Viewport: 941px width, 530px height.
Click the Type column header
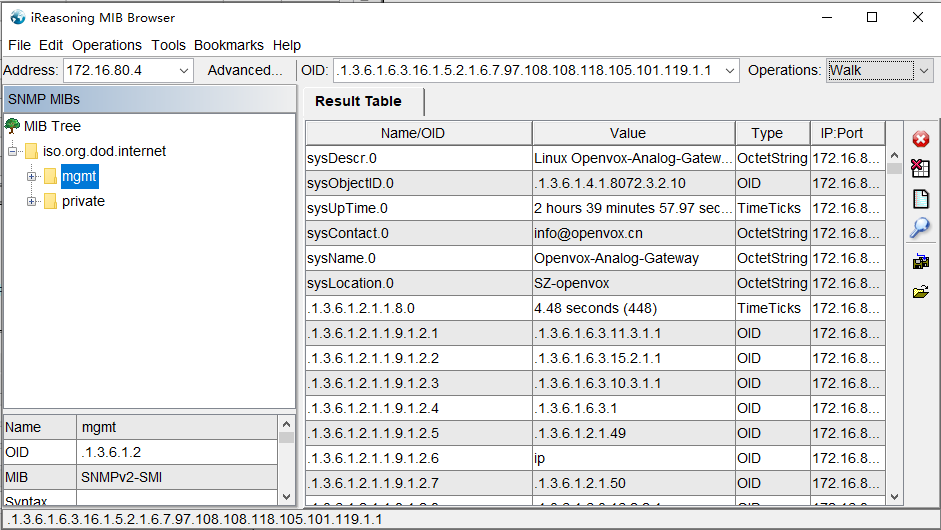(x=773, y=133)
